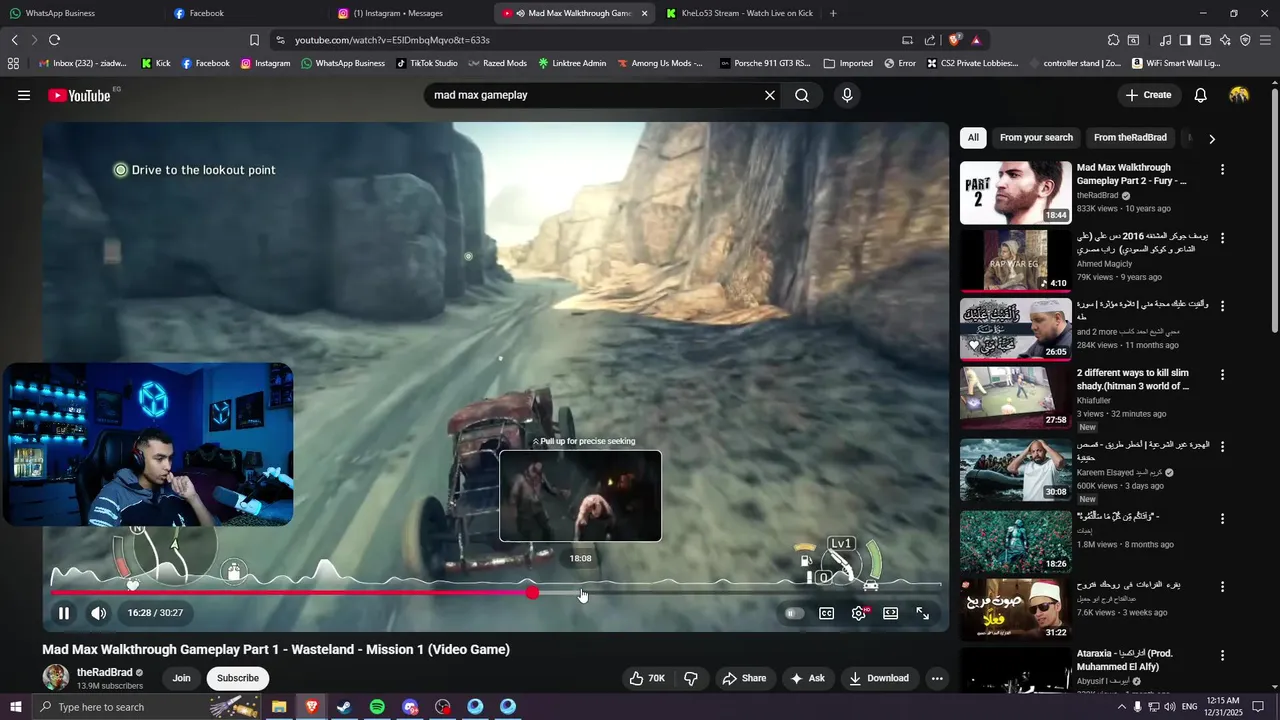
Task: Bookmark this page icon in address bar
Action: tap(254, 40)
